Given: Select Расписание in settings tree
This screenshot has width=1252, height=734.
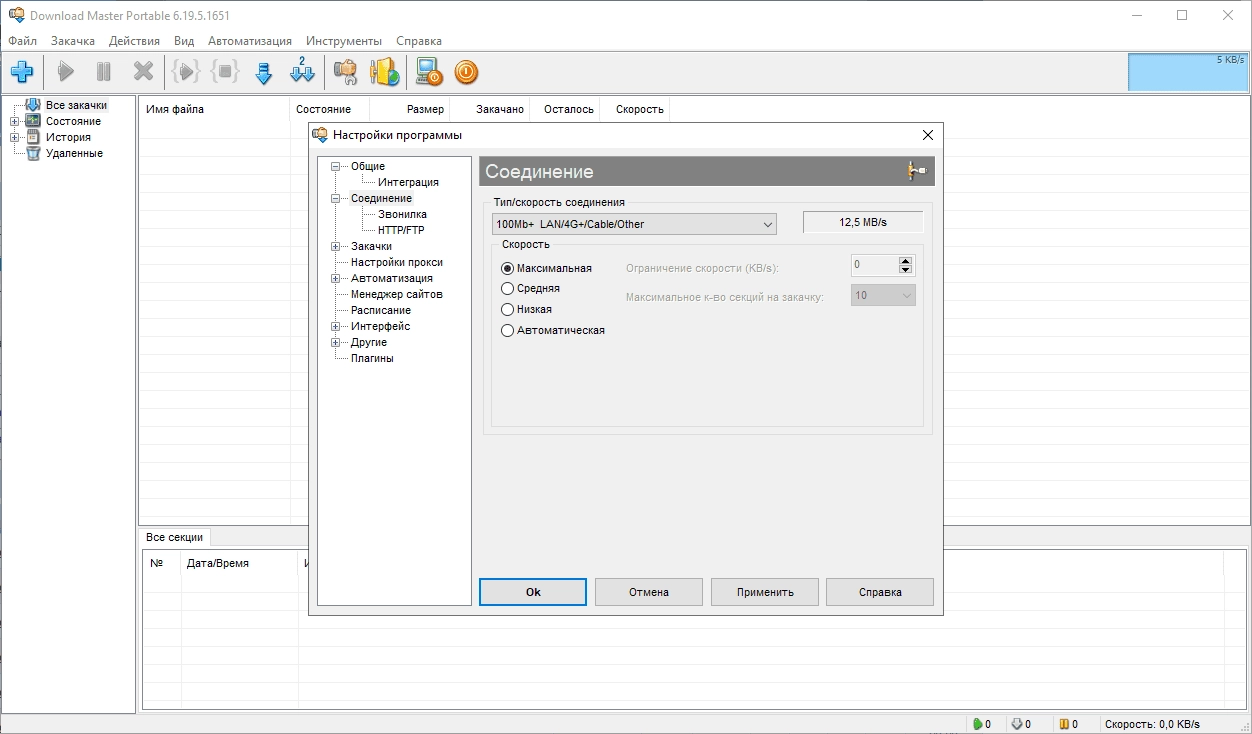Looking at the screenshot, I should [381, 310].
